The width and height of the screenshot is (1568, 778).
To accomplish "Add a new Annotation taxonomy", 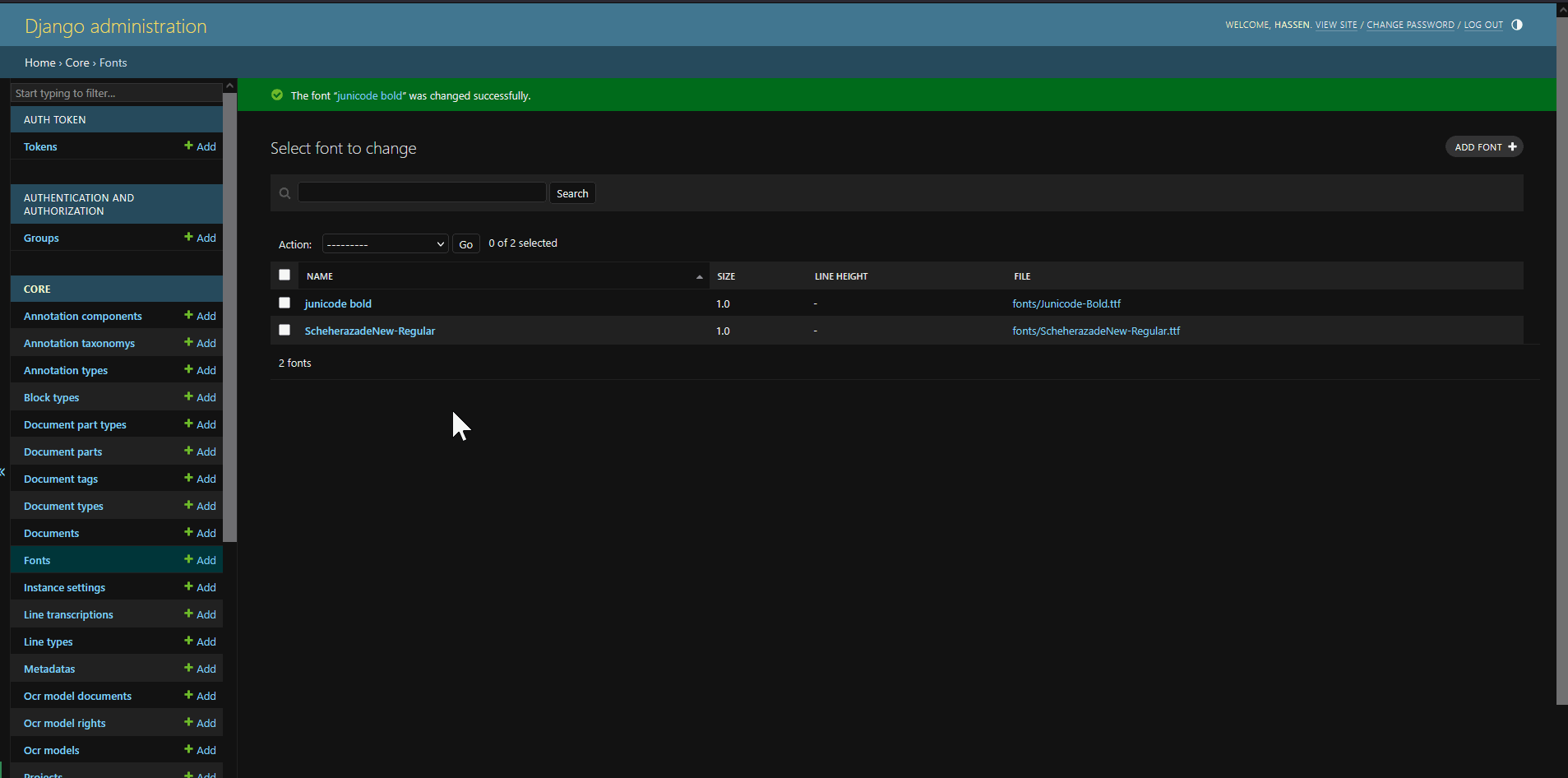I will click(200, 343).
